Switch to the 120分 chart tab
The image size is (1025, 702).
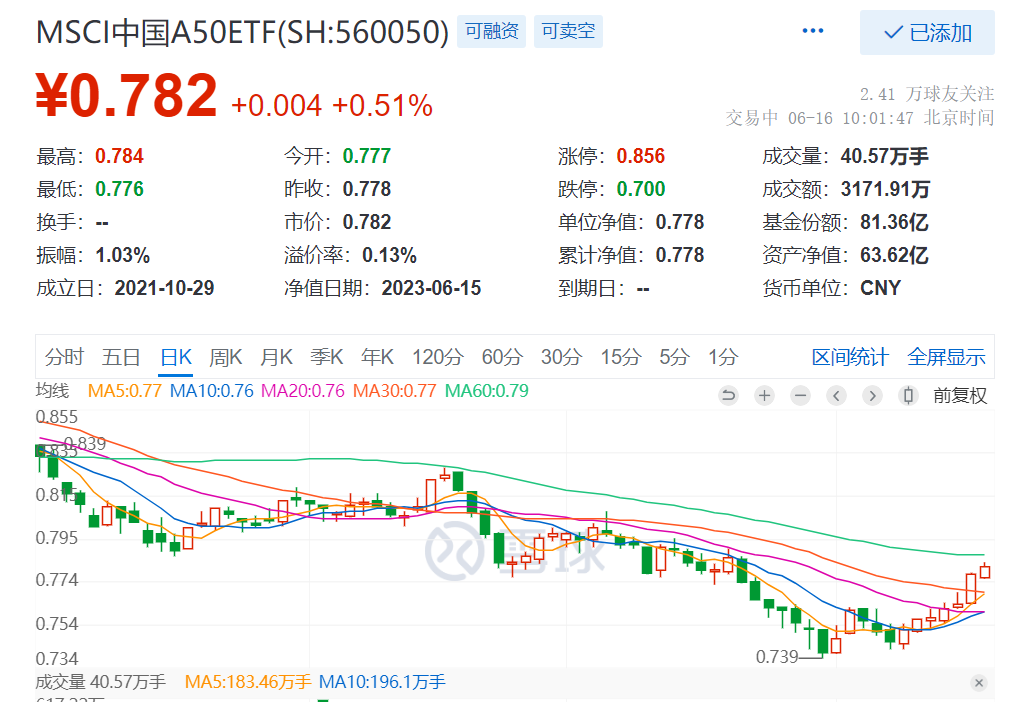click(437, 357)
